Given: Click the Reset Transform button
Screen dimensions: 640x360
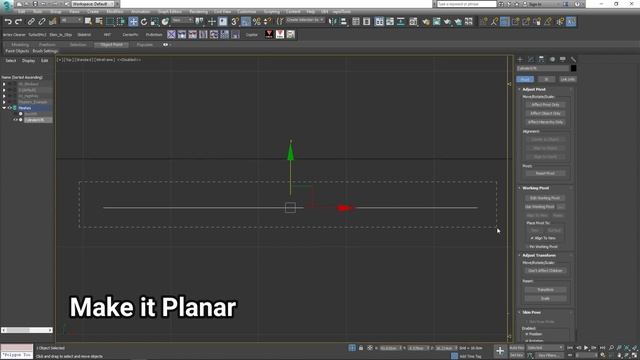Looking at the screenshot, I should (x=545, y=290).
